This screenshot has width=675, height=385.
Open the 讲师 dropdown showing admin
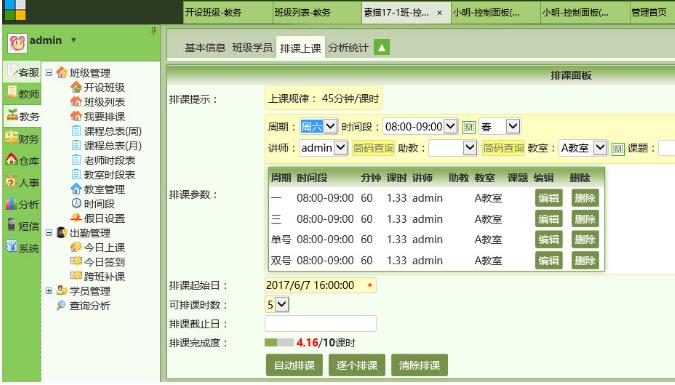(x=323, y=148)
